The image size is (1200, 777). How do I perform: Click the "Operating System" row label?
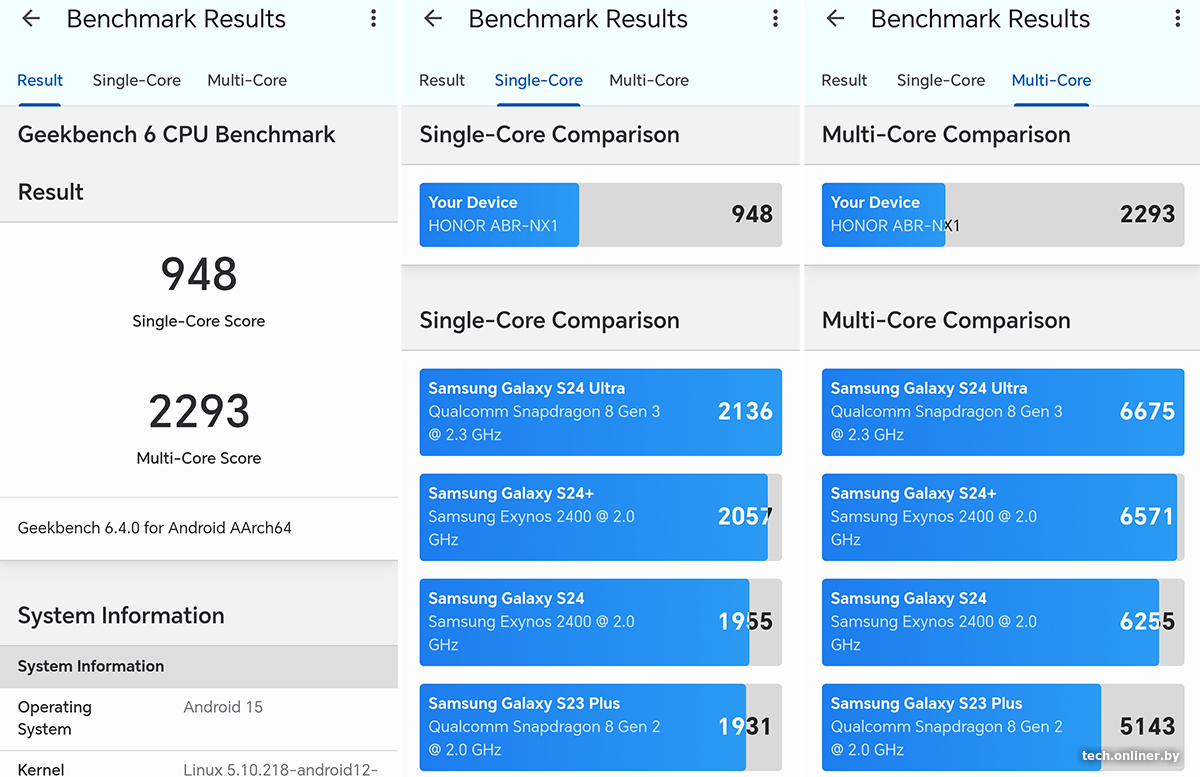[55, 718]
